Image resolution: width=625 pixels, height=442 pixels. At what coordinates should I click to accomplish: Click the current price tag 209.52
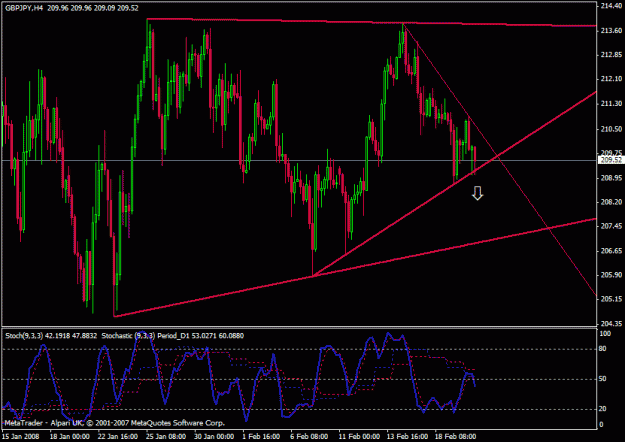611,160
